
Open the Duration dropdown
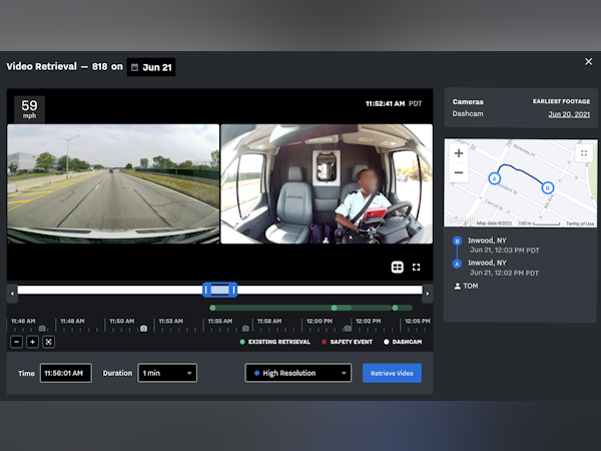point(167,373)
